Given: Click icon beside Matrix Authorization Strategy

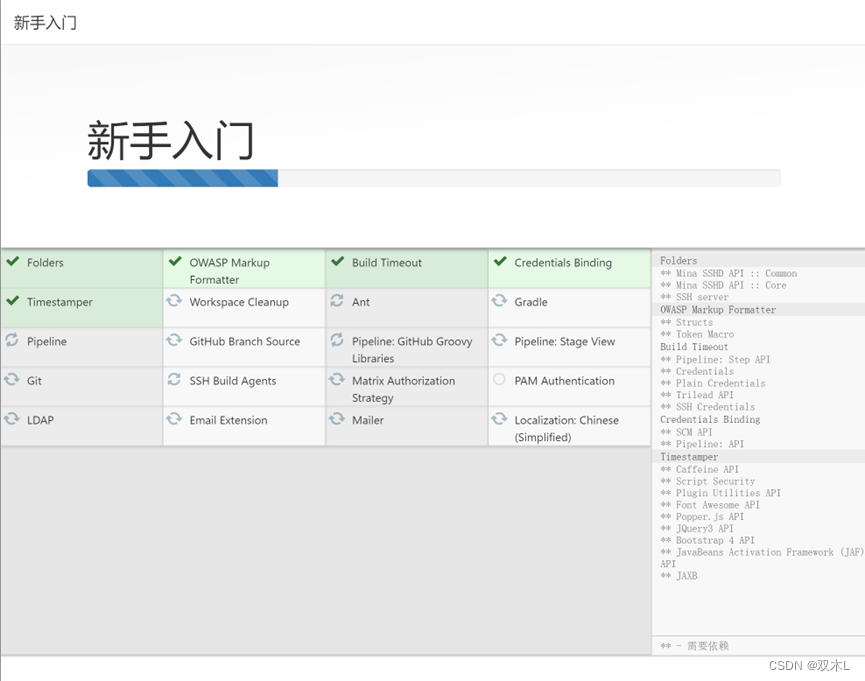Looking at the screenshot, I should [337, 380].
